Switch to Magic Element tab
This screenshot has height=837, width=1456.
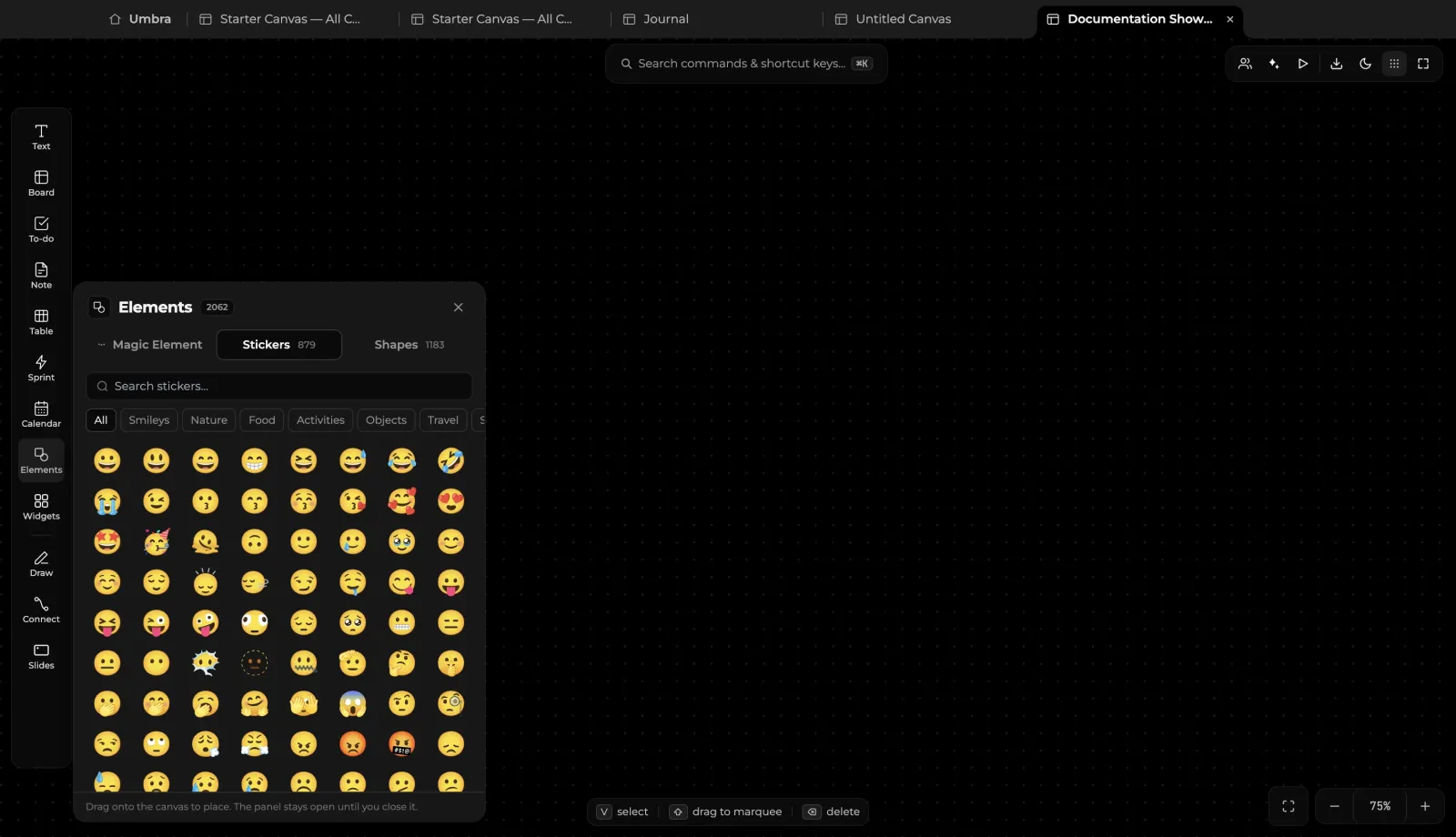point(150,345)
